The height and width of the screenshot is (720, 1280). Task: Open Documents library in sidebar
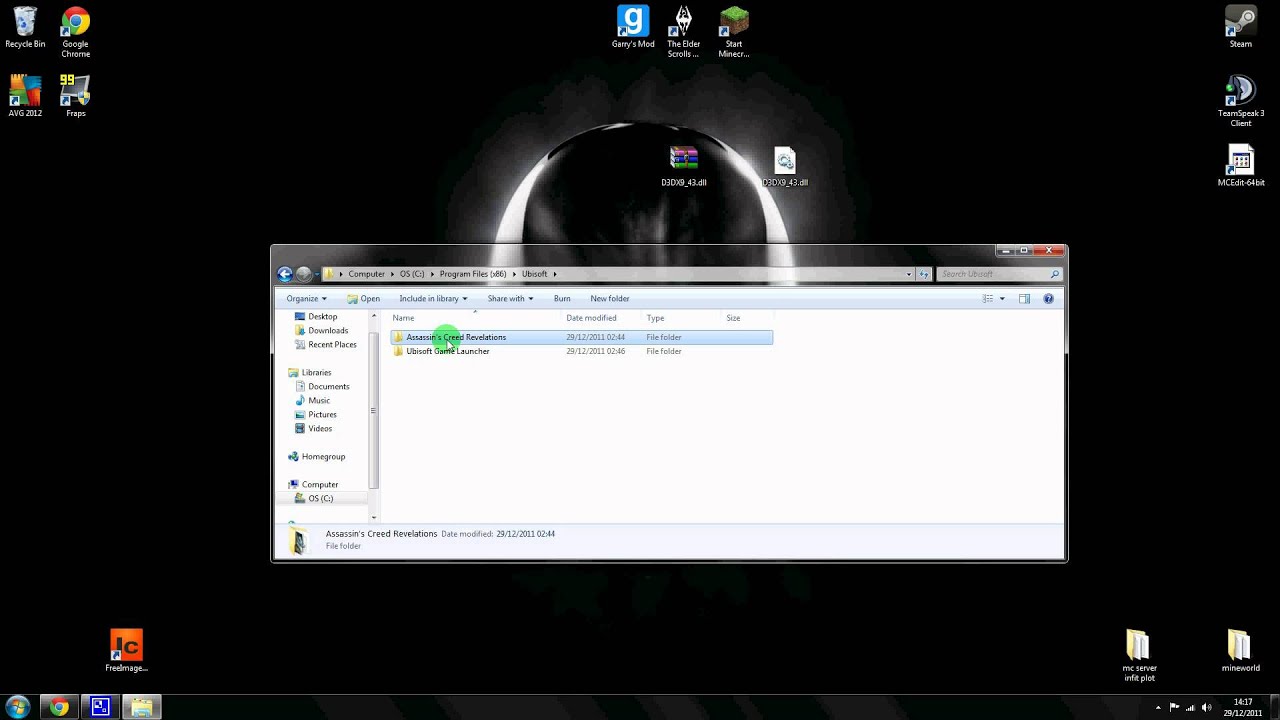[x=328, y=387]
